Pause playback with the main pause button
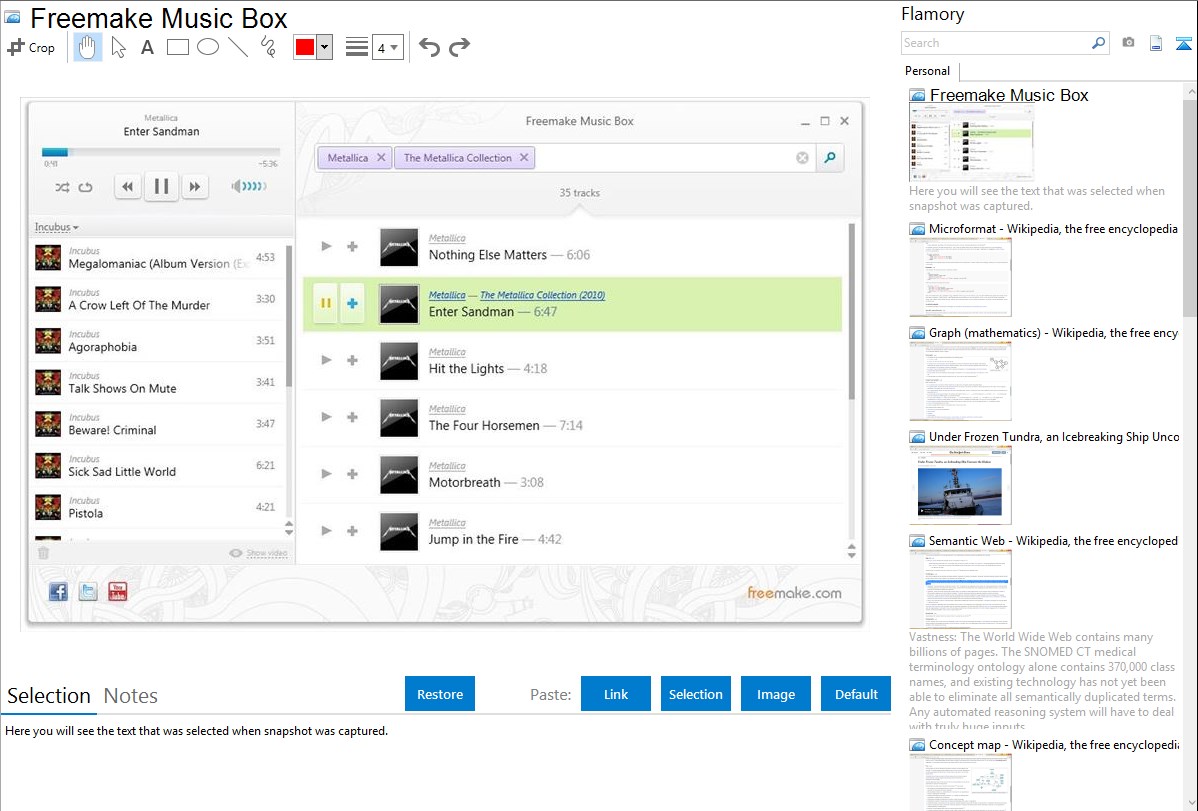 [161, 187]
